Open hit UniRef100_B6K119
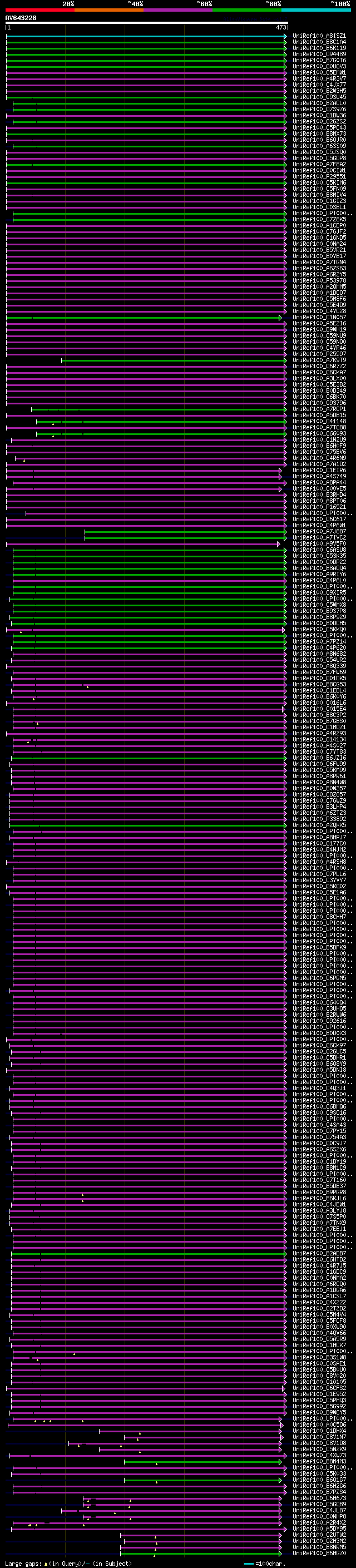Screen dimensions: 356x1568 pos(319,49)
